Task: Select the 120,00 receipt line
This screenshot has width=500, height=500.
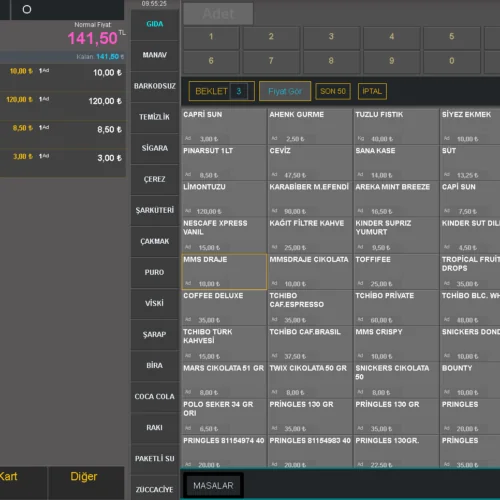Action: (63, 106)
